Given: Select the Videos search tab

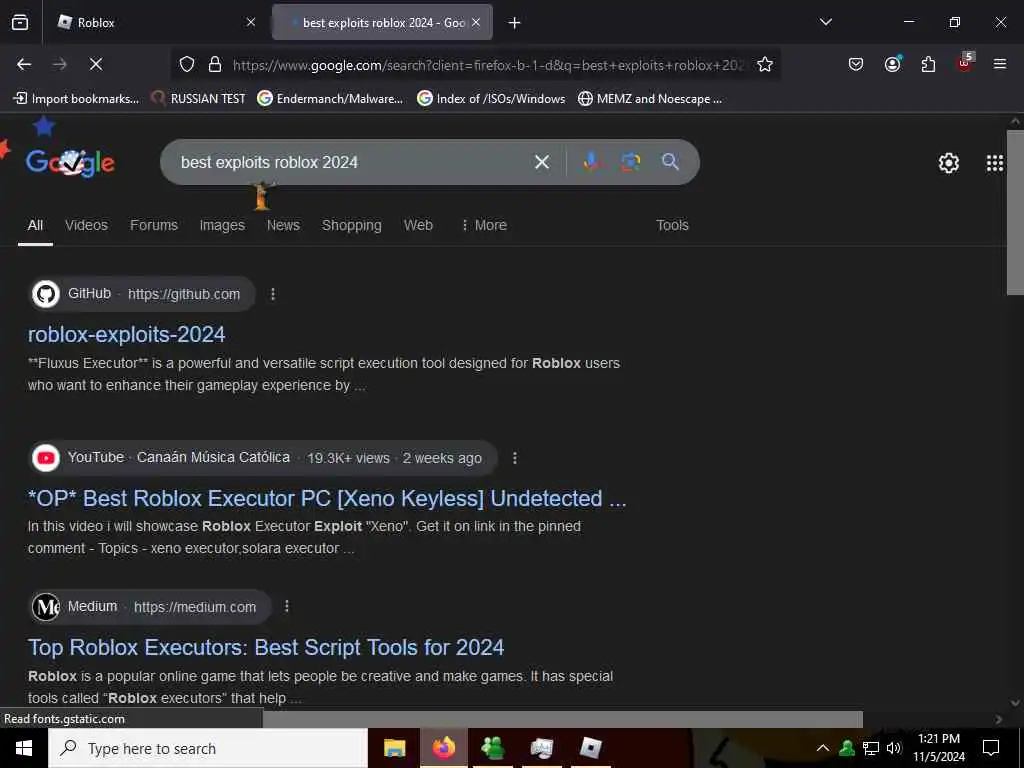Looking at the screenshot, I should 86,225.
